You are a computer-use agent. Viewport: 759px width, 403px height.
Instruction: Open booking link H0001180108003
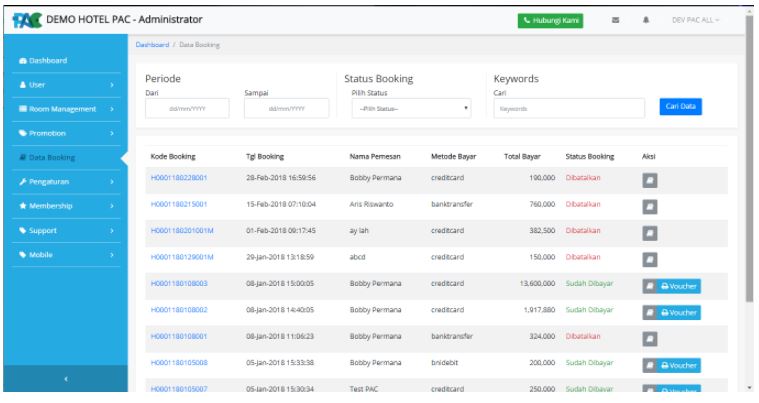point(179,283)
